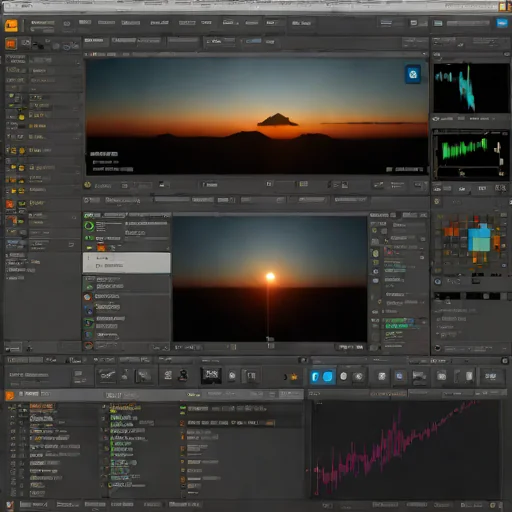Screen dimensions: 512x512
Task: Open the first menu beside the app logo
Action: (x=42, y=23)
